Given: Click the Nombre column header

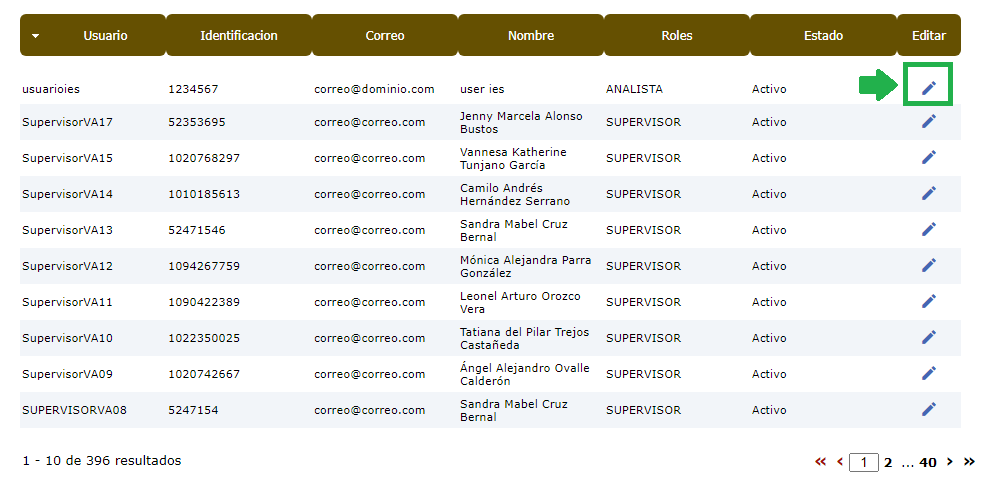Looking at the screenshot, I should coord(530,35).
